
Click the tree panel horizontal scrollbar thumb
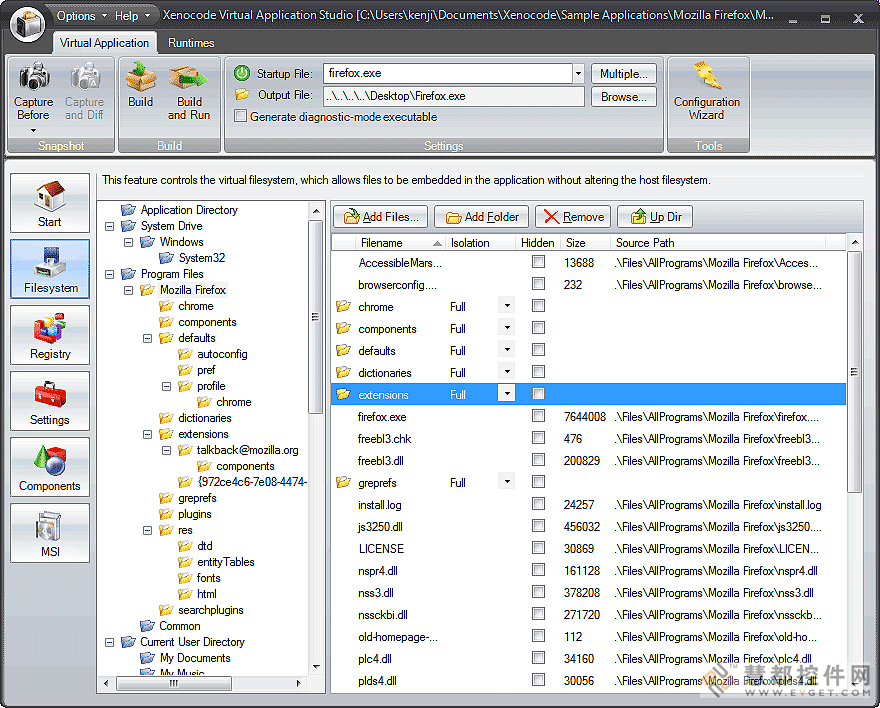tap(174, 683)
